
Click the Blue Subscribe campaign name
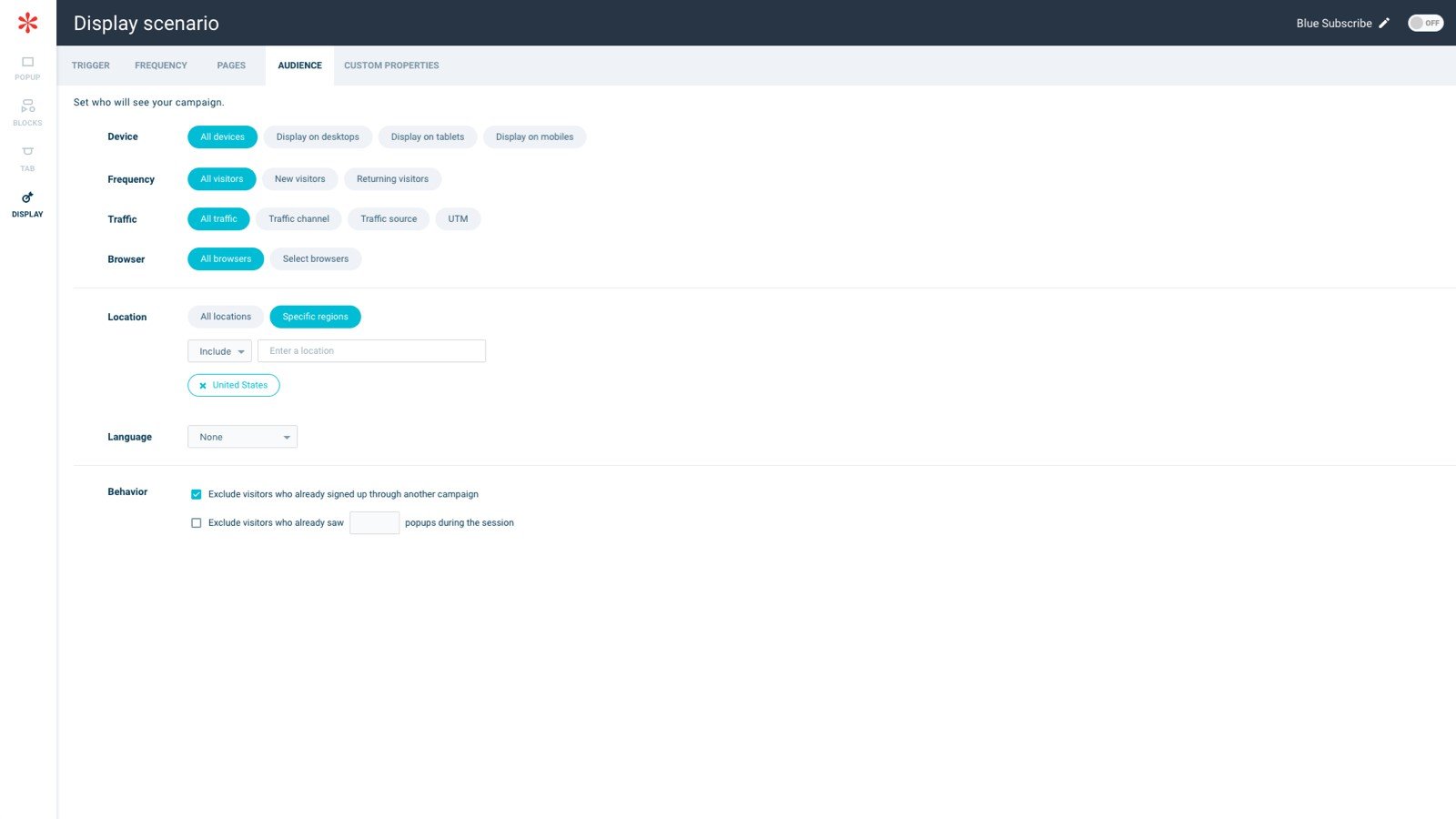click(1334, 24)
